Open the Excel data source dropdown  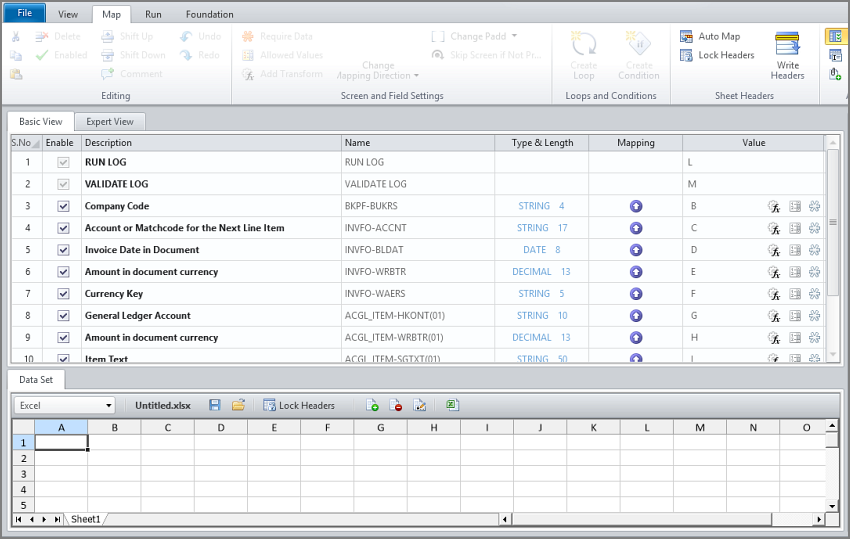click(108, 405)
